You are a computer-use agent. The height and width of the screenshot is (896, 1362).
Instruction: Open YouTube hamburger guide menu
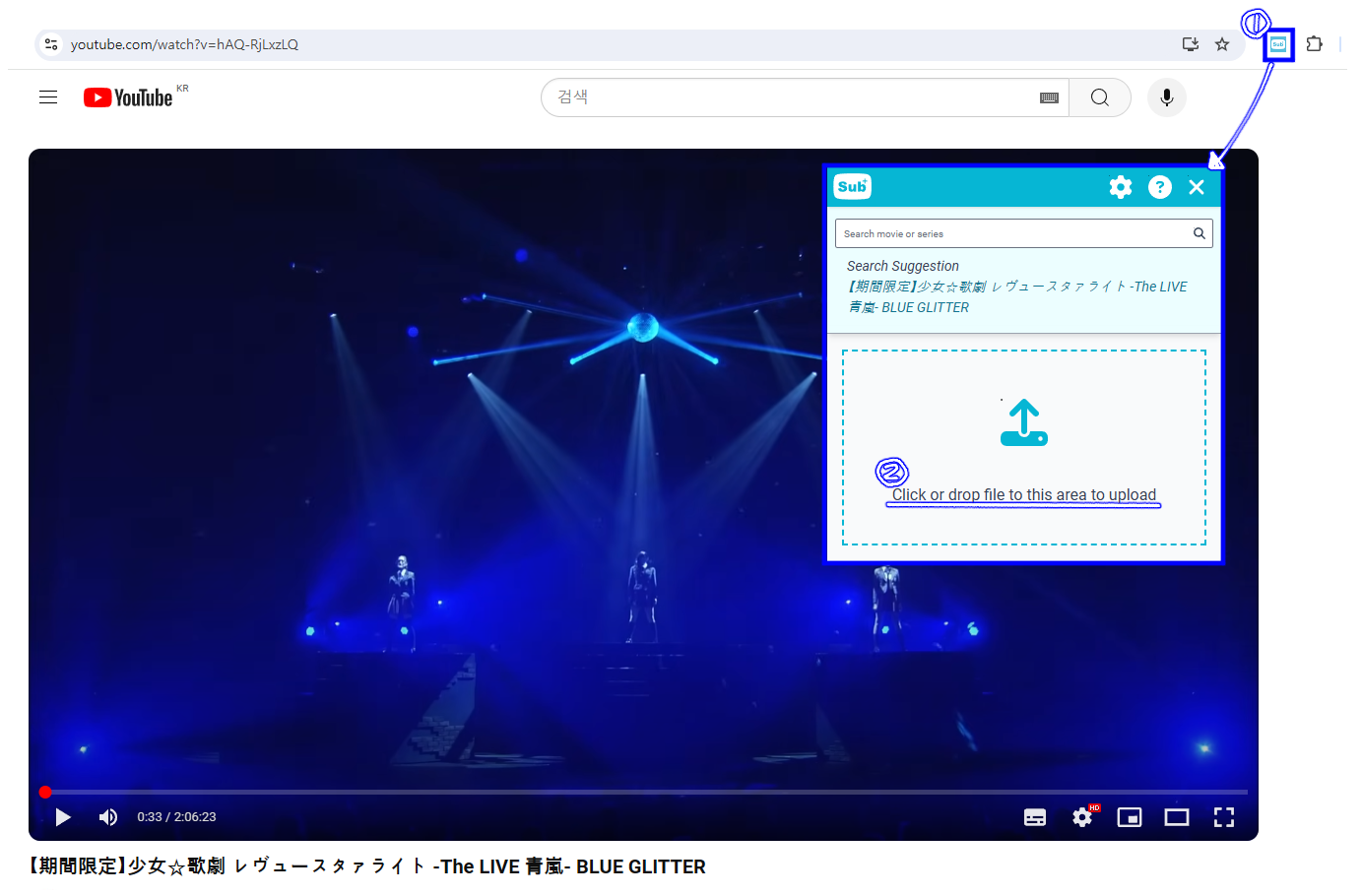(x=48, y=97)
